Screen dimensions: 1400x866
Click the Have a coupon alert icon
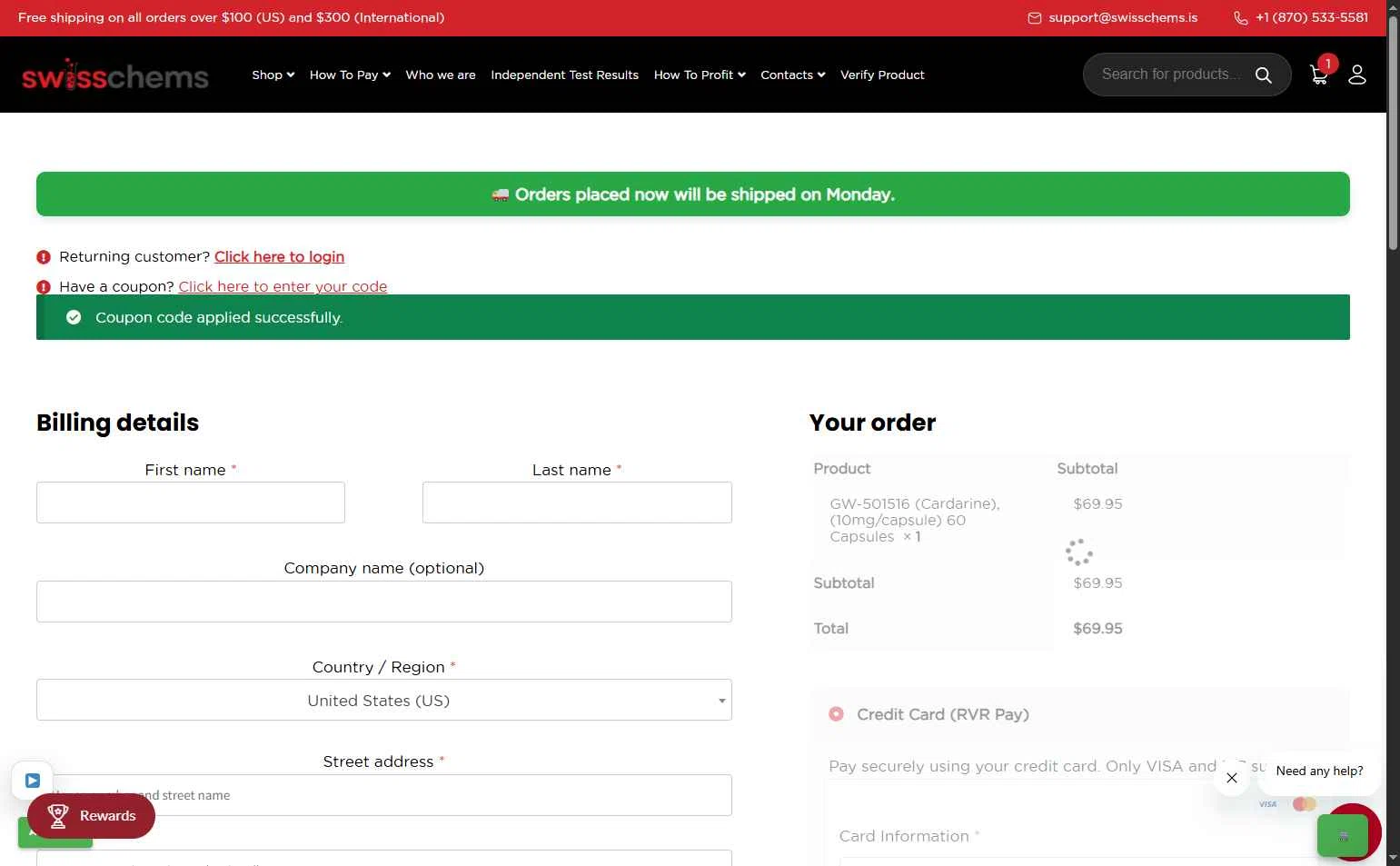click(x=44, y=287)
